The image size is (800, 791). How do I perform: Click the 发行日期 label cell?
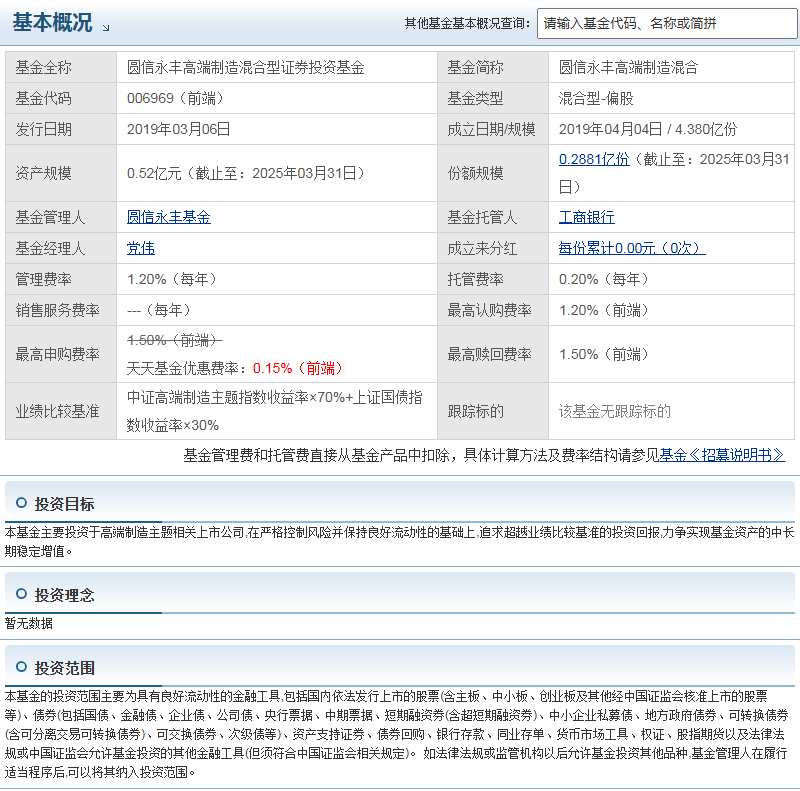[61, 129]
